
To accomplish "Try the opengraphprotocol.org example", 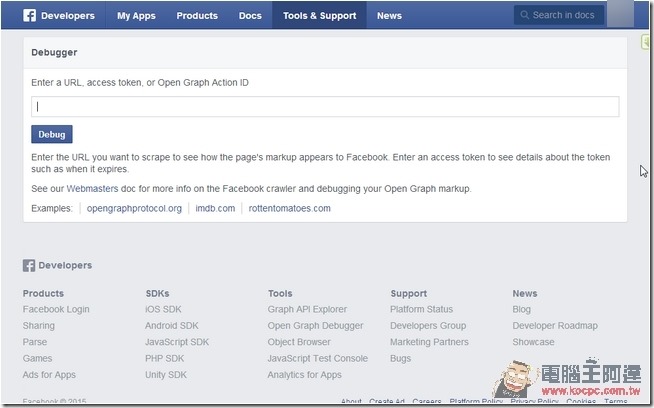I will [134, 208].
